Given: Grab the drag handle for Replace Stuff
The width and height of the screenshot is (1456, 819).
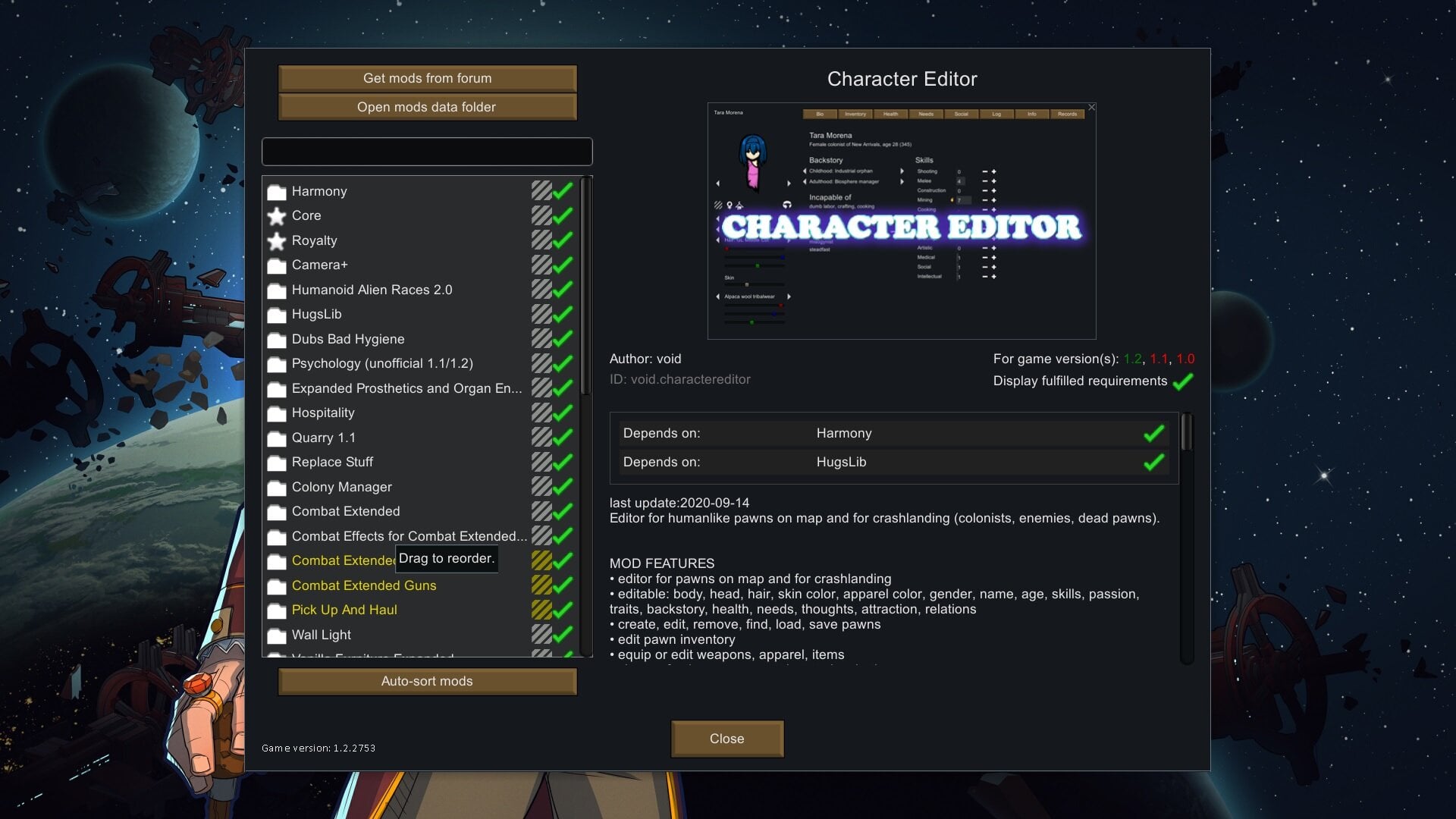Looking at the screenshot, I should pos(541,462).
